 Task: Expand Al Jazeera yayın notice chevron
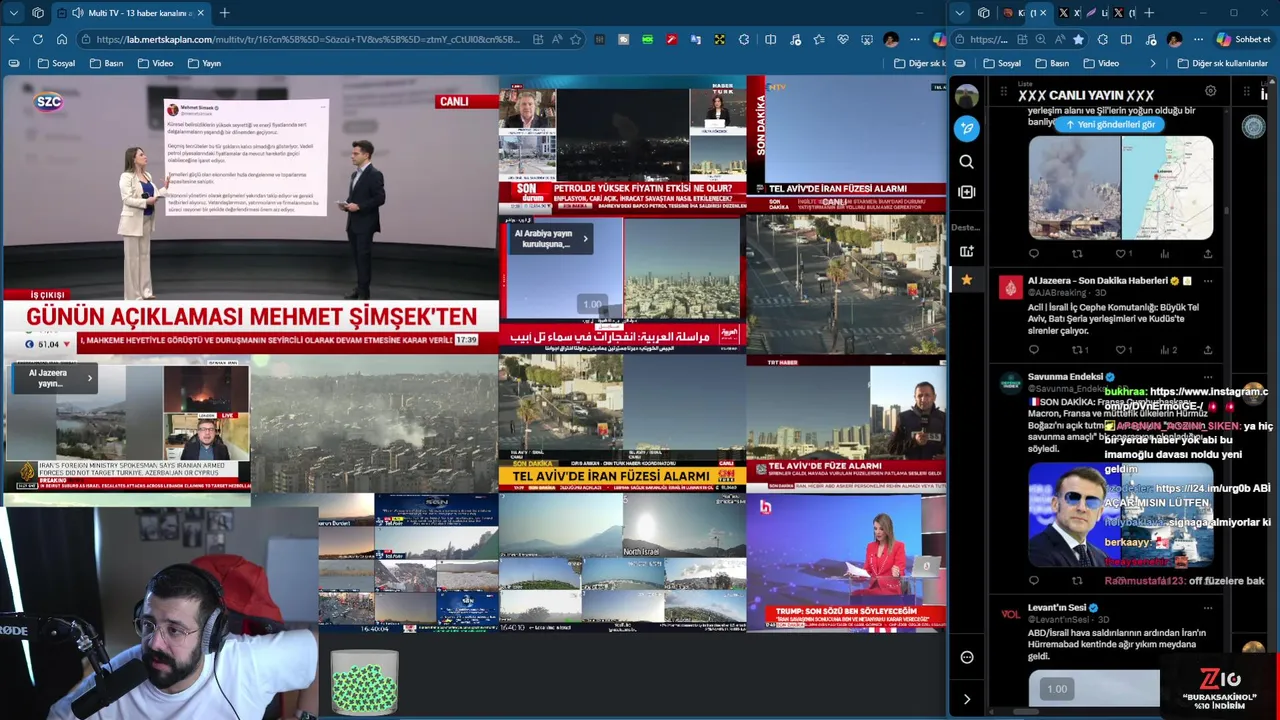pos(89,378)
